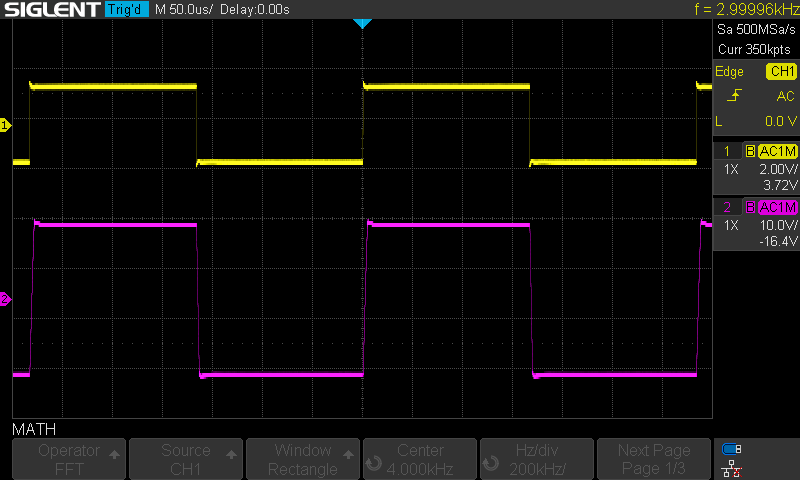Click the Window up arrow
This screenshot has width=800, height=480.
tap(348, 454)
